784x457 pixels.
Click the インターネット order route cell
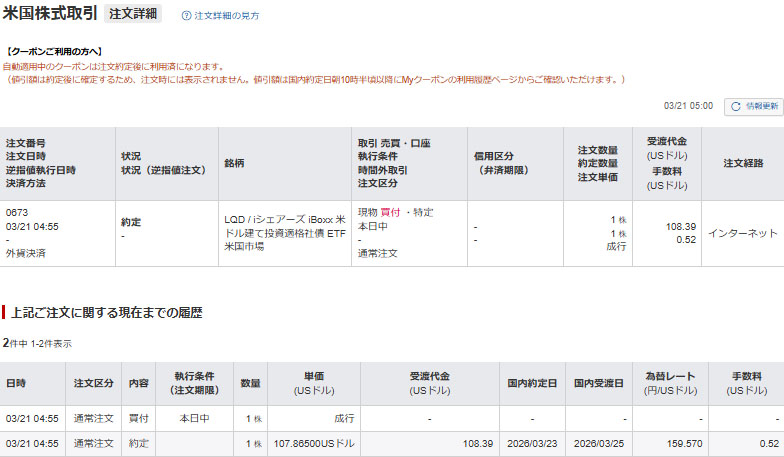pyautogui.click(x=742, y=233)
